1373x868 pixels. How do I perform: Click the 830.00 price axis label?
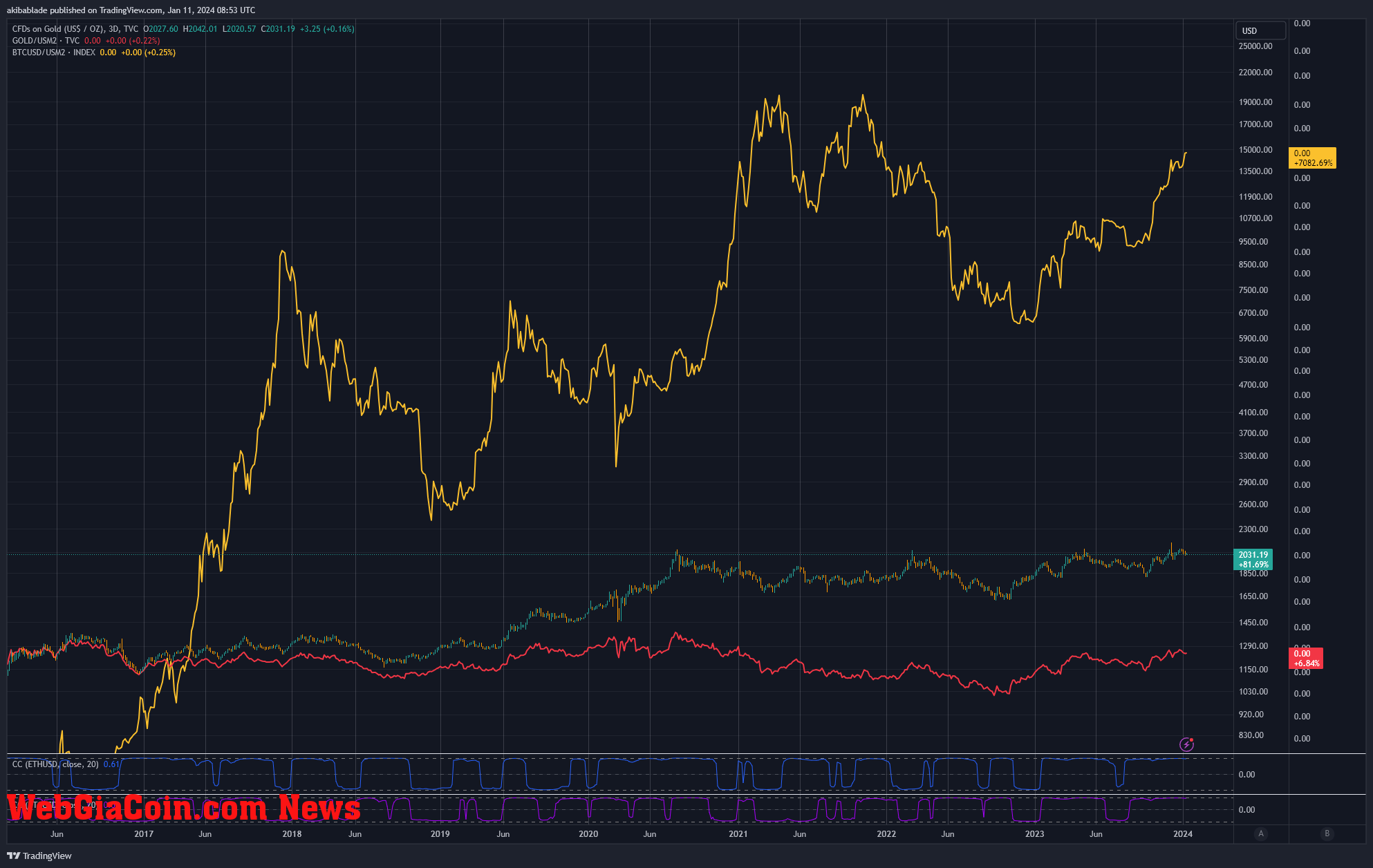click(x=1251, y=735)
